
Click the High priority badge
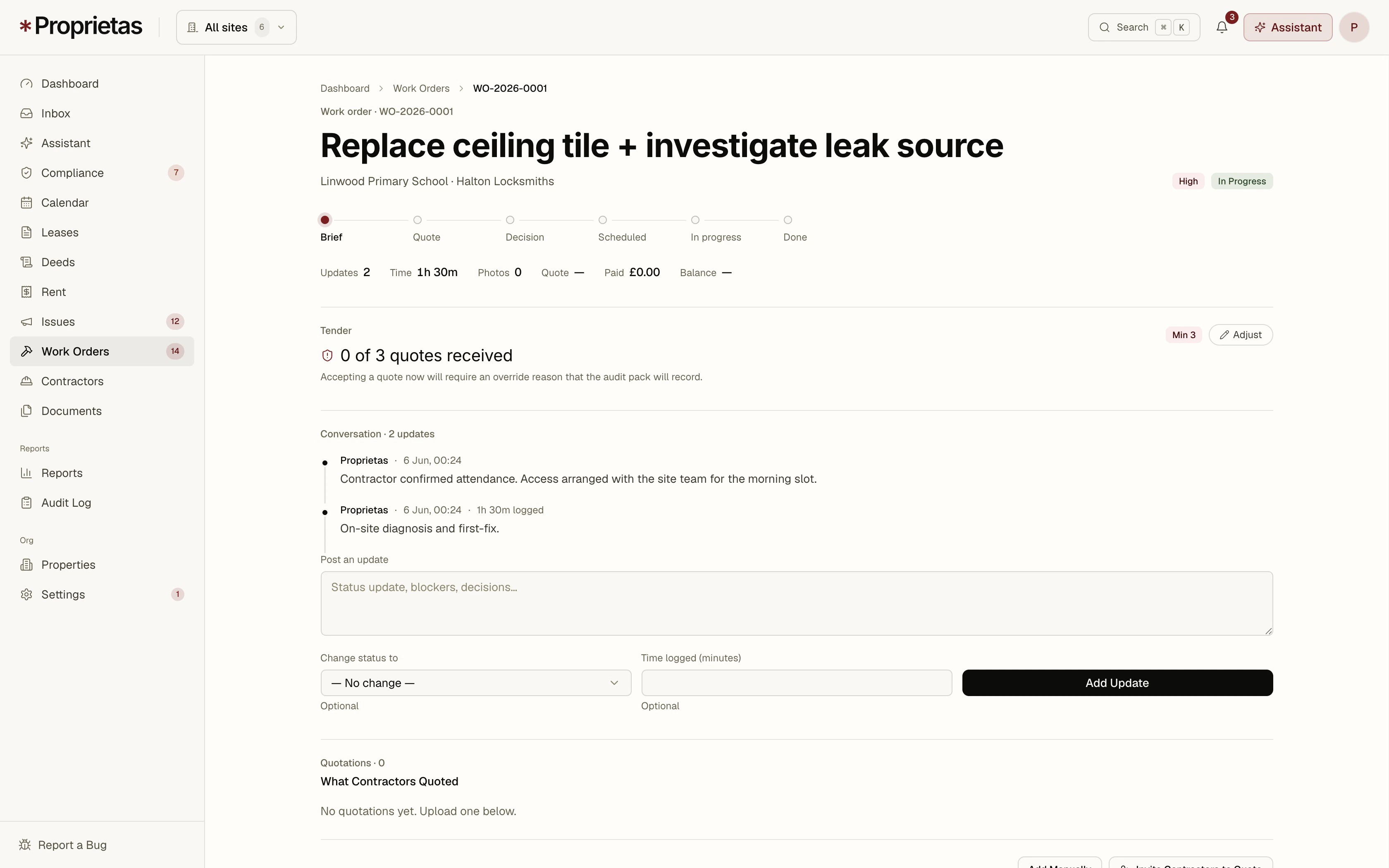coord(1188,181)
